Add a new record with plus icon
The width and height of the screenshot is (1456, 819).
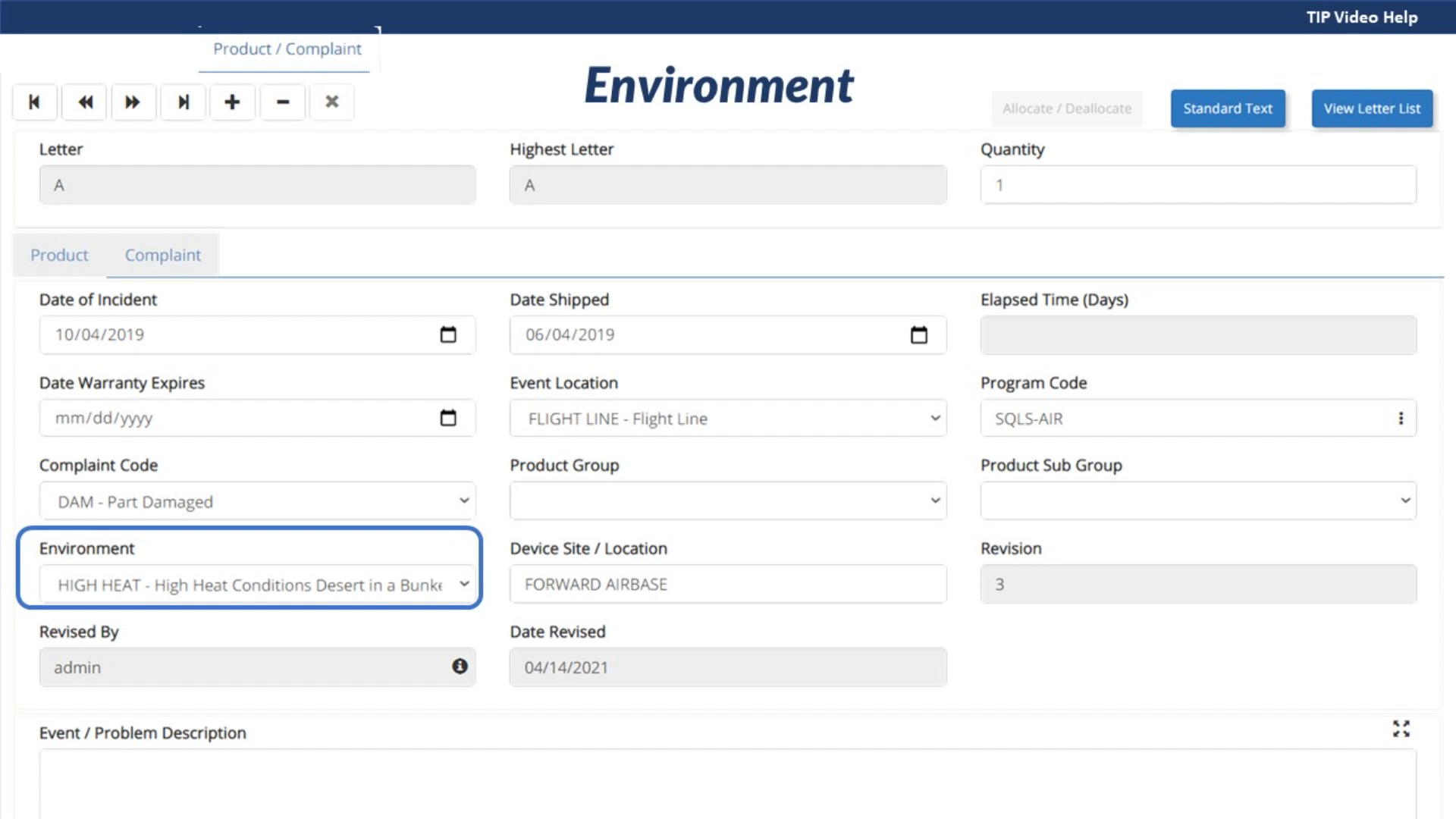click(232, 102)
